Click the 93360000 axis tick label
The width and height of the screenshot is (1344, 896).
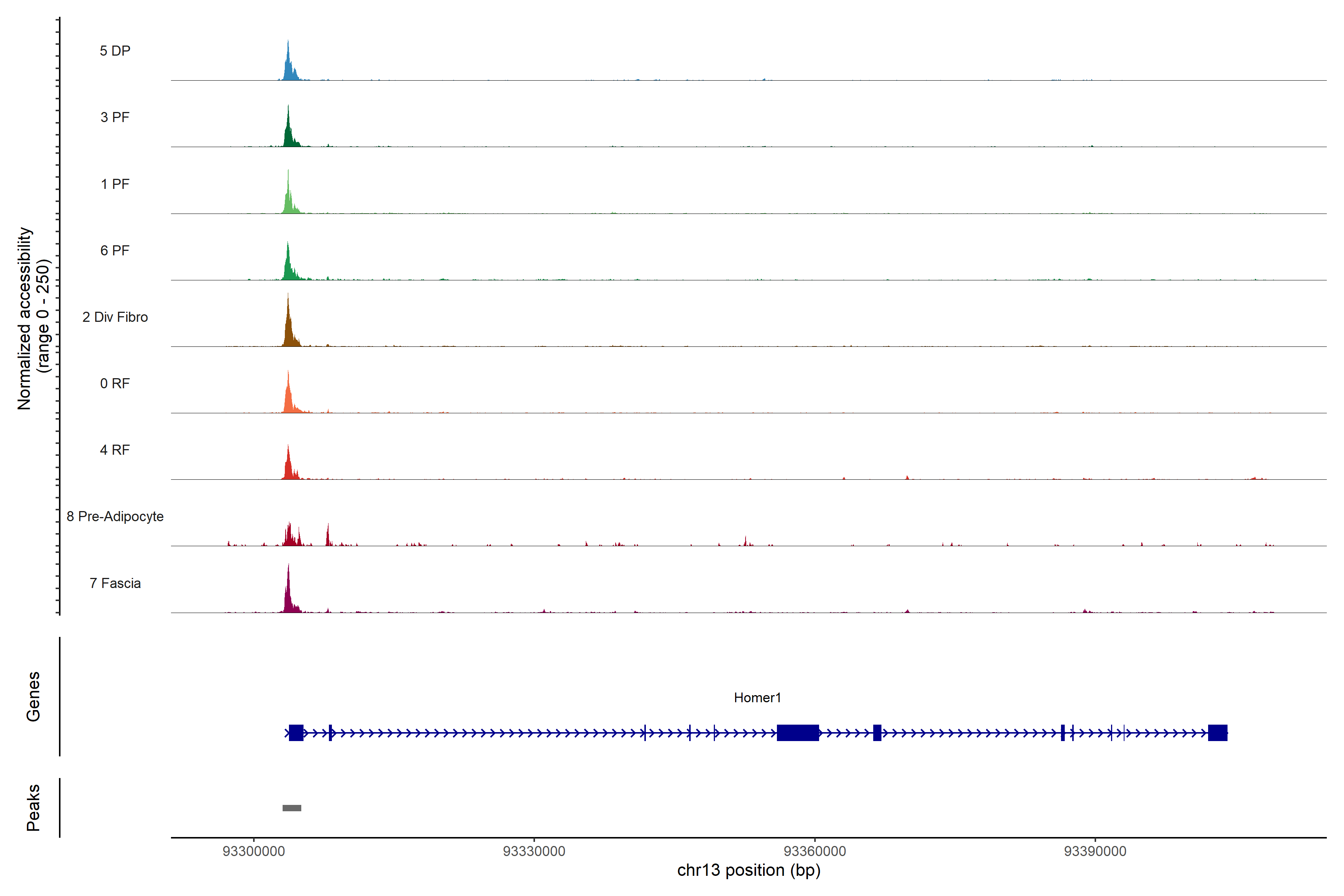pos(815,852)
